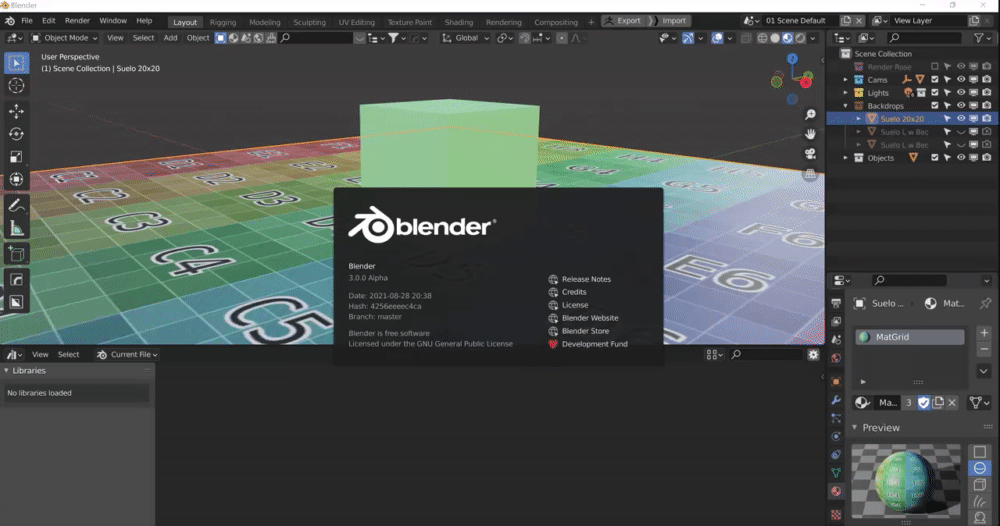This screenshot has width=1000, height=526.
Task: Open asset browser settings gear icon
Action: (813, 354)
